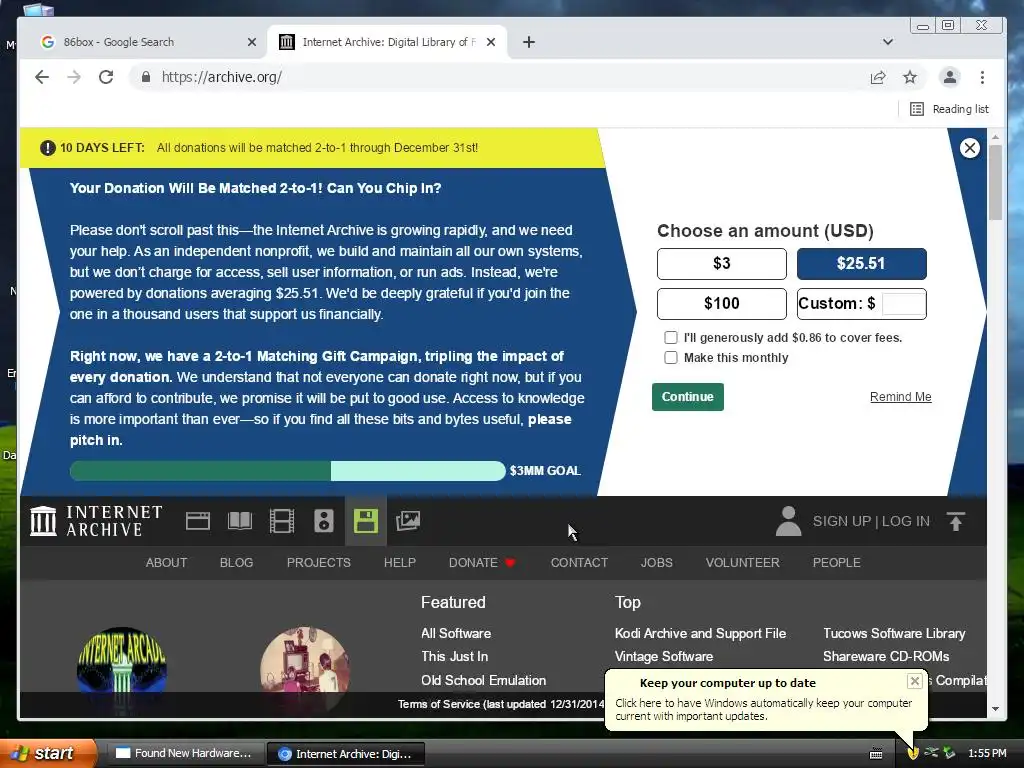The image size is (1024, 768).
Task: Open the JOBS menu item
Action: [x=656, y=563]
